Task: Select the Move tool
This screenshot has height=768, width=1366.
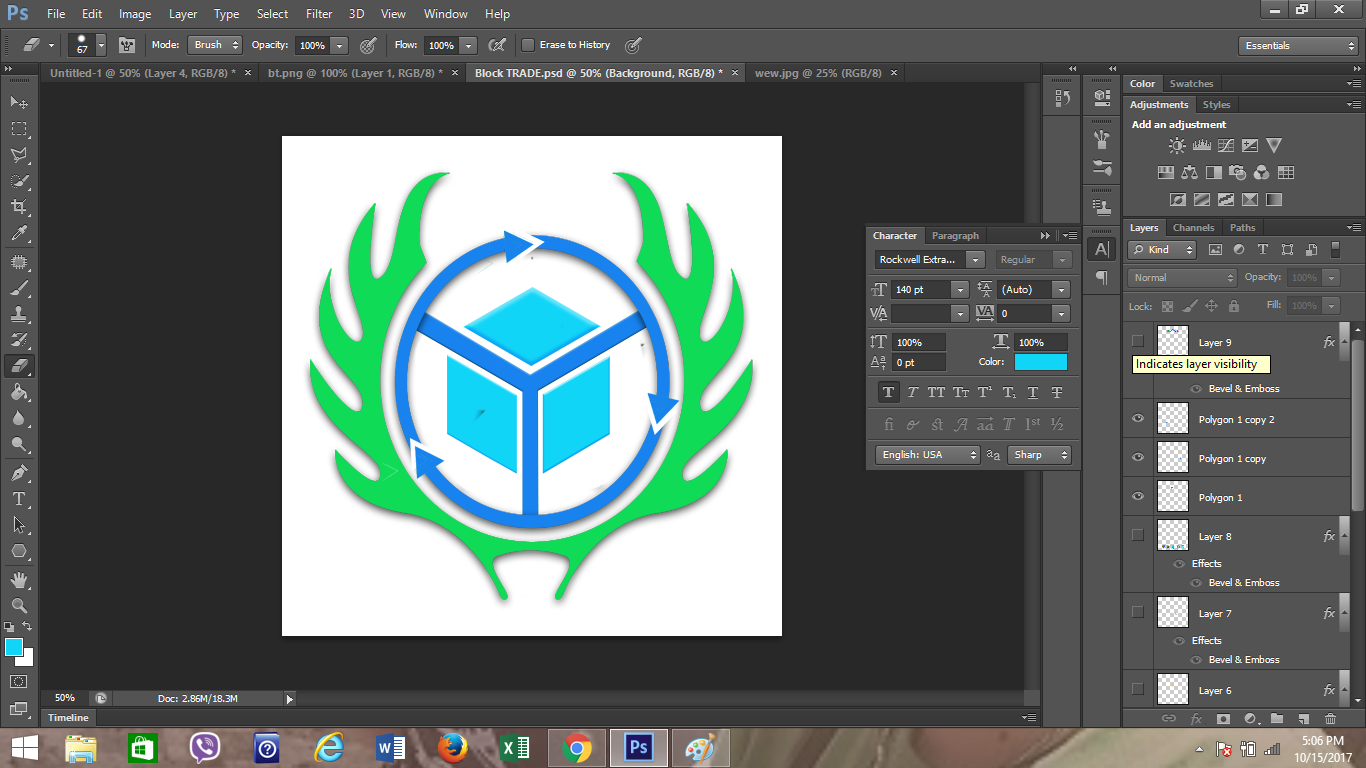Action: [19, 102]
